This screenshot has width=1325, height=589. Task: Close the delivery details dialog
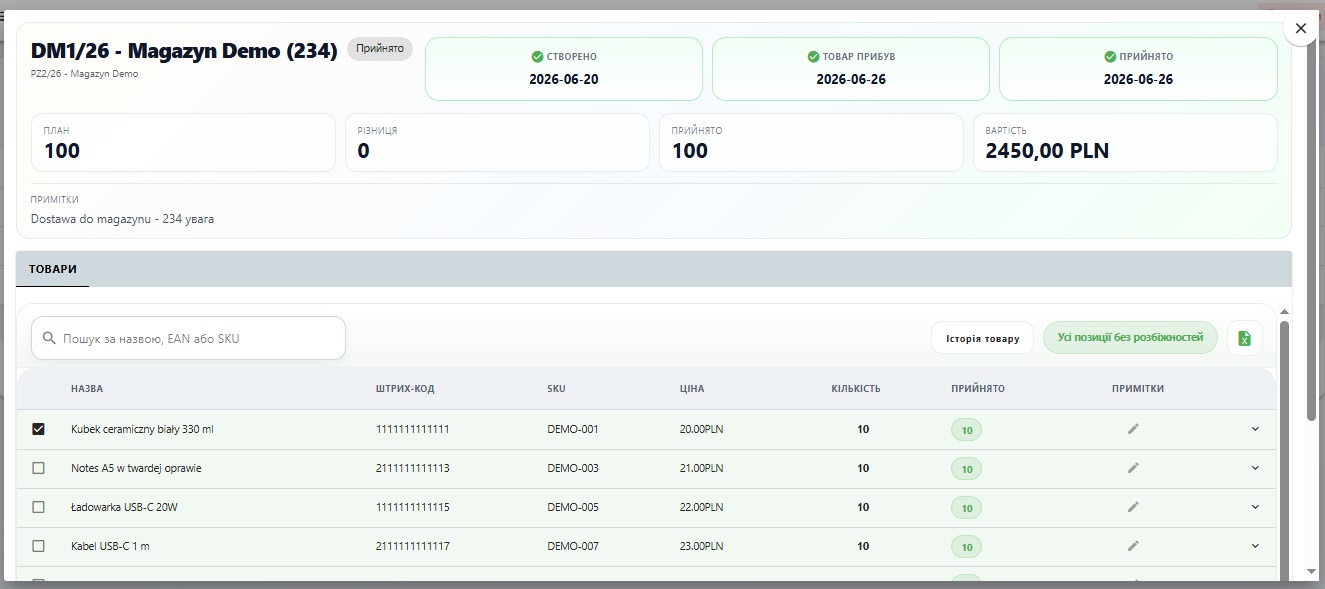pyautogui.click(x=1301, y=29)
